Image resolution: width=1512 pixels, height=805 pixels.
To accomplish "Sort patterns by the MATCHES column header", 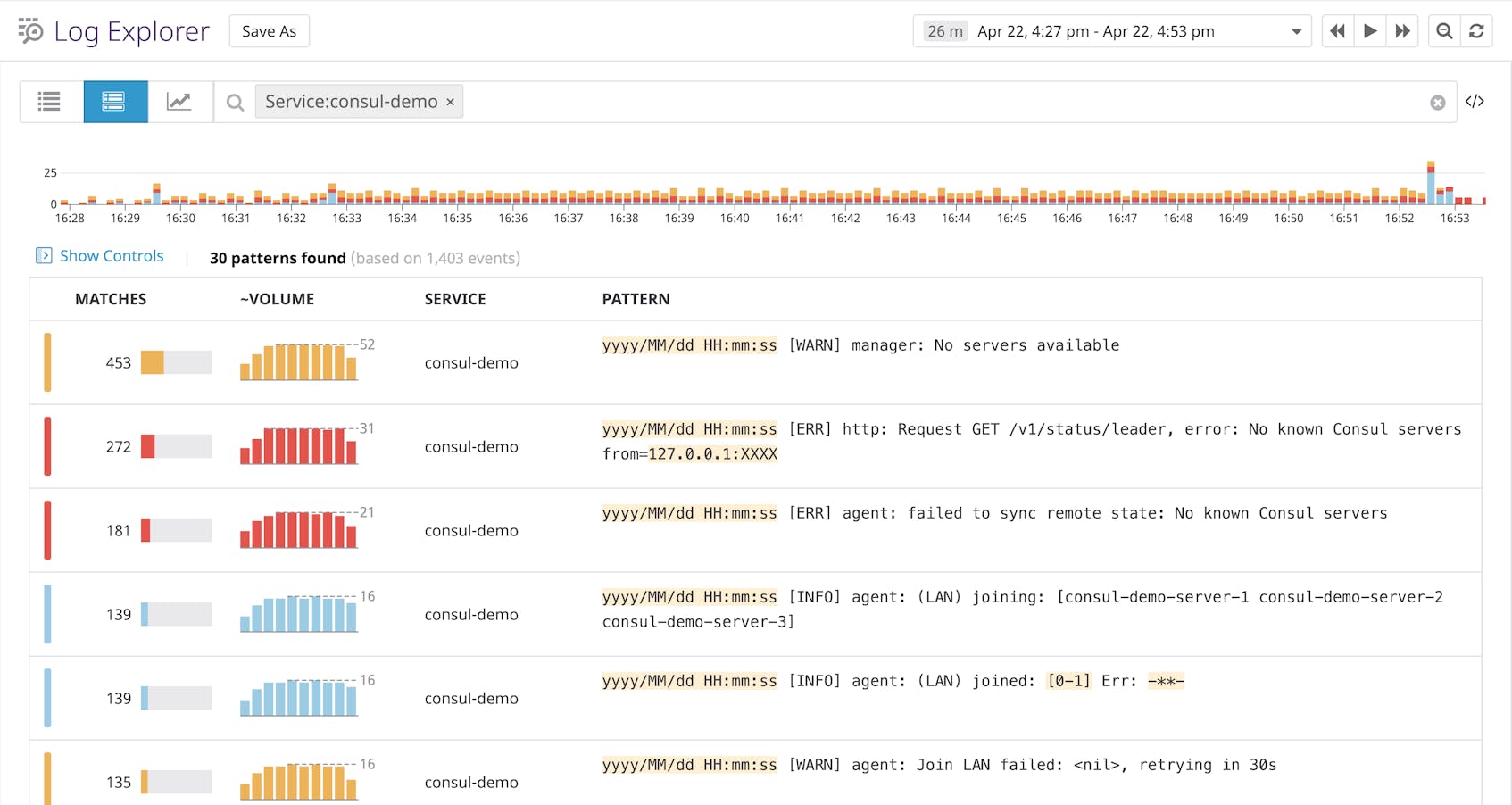I will 110,299.
